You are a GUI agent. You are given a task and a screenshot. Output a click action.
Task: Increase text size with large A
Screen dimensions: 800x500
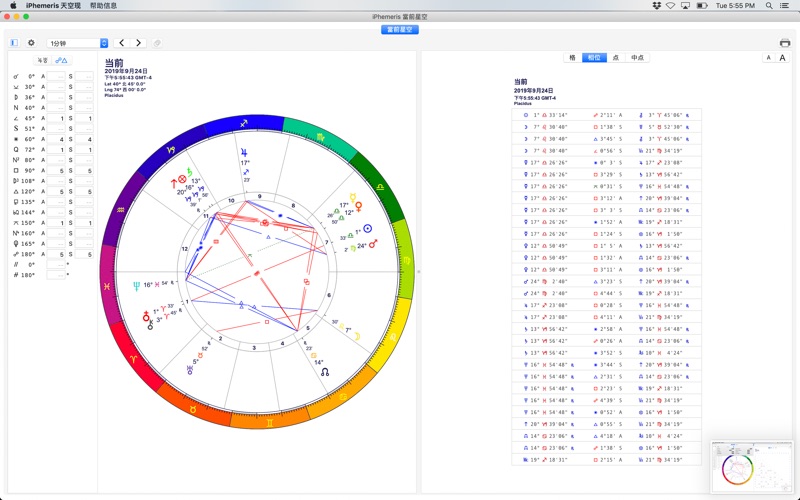pos(783,58)
